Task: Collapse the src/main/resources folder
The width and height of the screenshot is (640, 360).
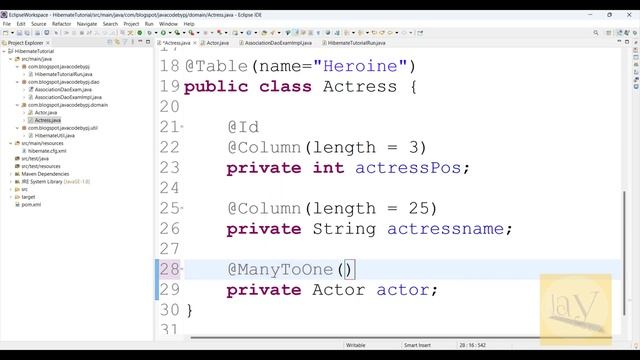Action: point(11,143)
